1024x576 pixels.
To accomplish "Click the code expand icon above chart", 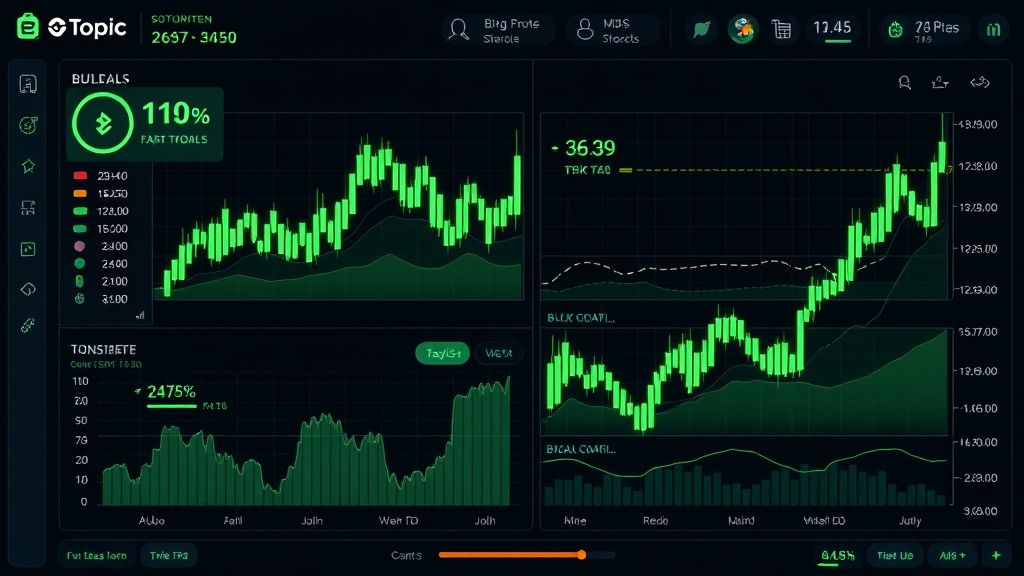I will click(980, 82).
